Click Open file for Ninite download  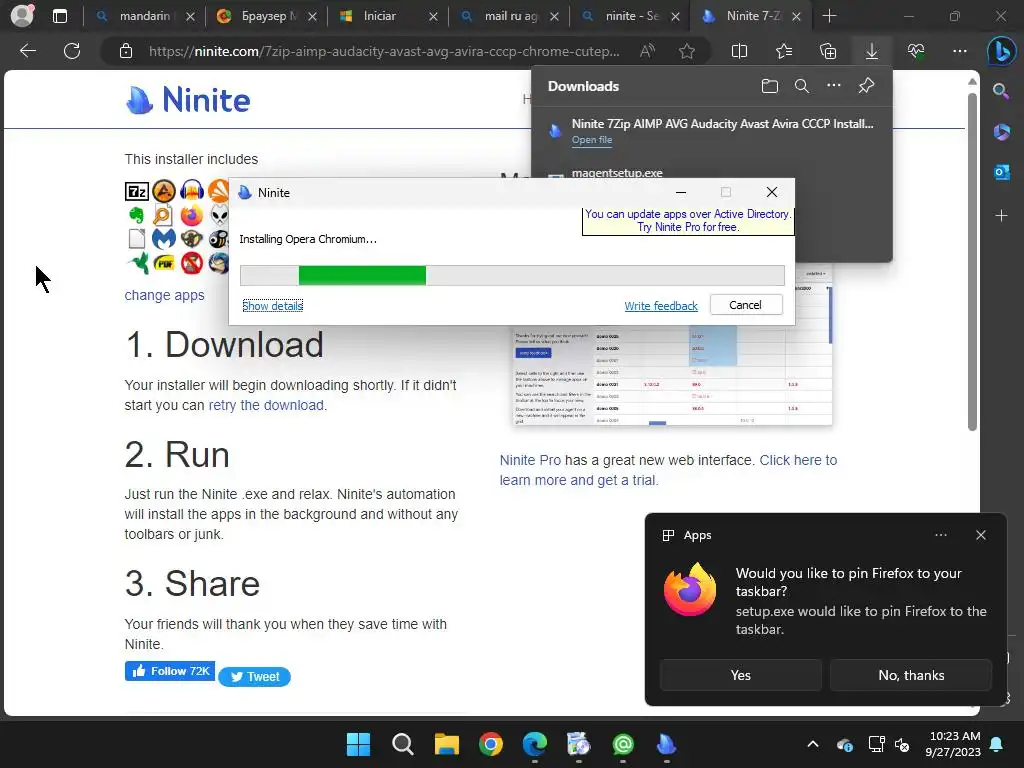tap(592, 140)
